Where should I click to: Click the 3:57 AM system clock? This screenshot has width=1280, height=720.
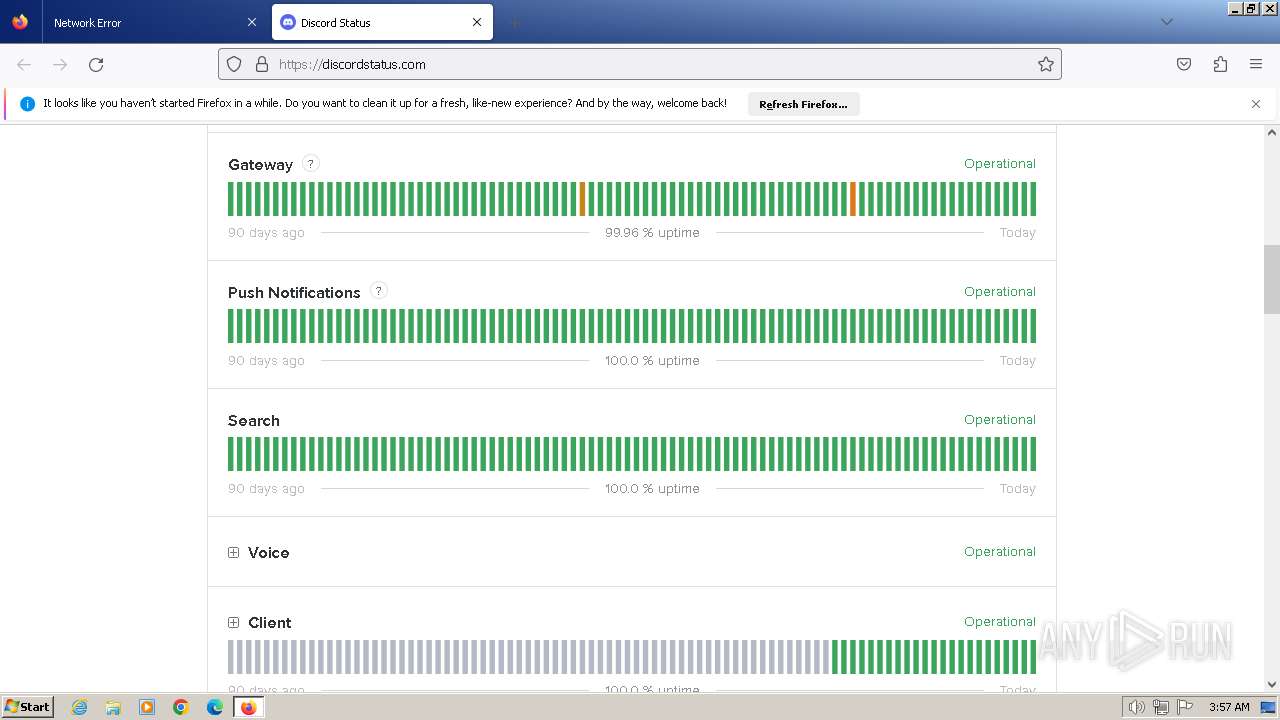coord(1229,707)
